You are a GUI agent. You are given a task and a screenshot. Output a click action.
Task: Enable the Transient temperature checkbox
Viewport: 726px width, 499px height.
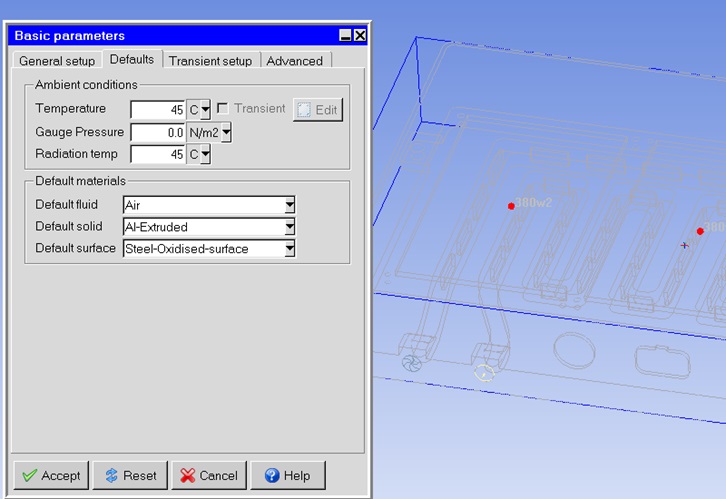223,108
